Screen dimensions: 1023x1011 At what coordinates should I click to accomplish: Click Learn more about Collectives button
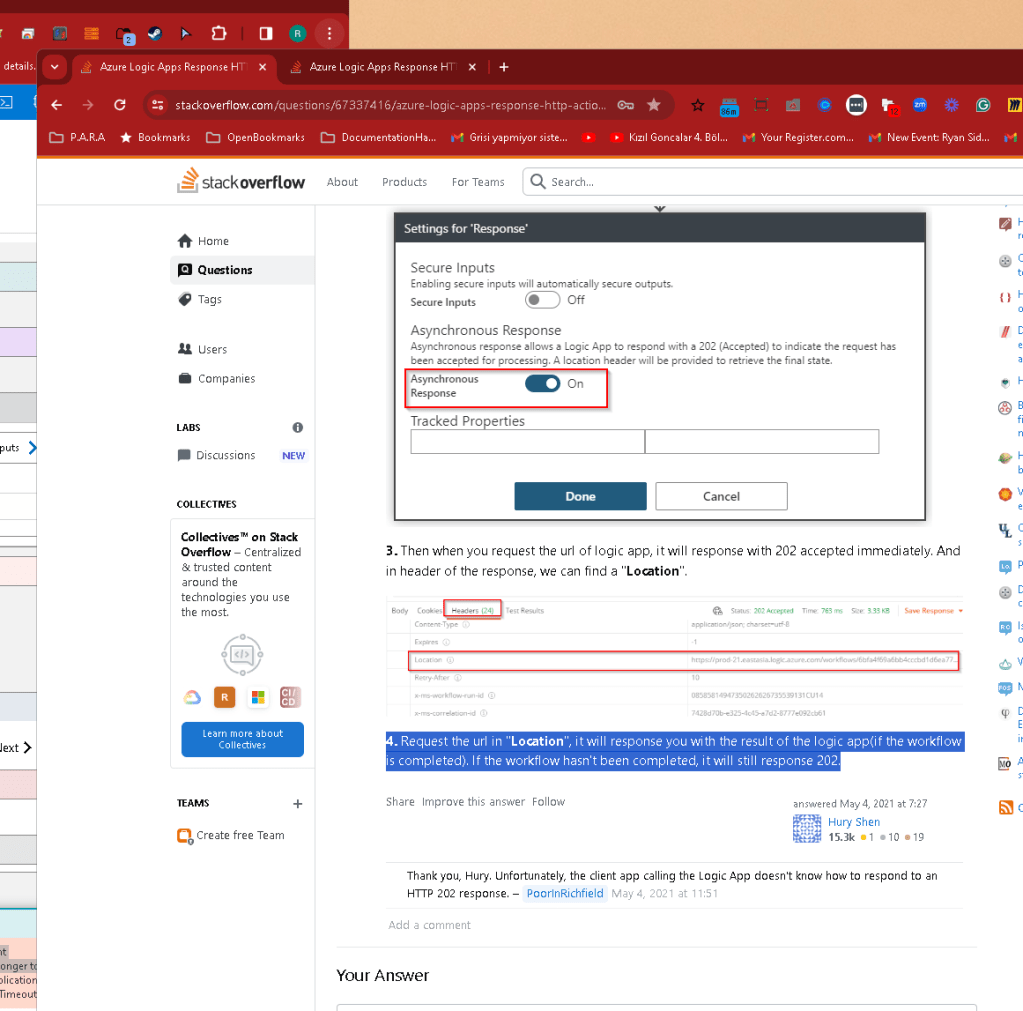coord(243,739)
